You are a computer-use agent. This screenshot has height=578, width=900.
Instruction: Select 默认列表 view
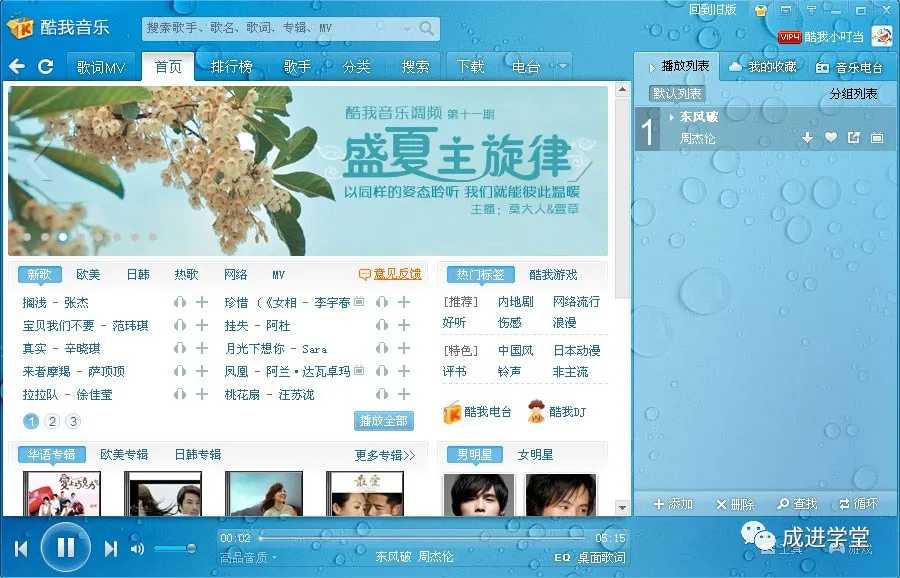677,94
